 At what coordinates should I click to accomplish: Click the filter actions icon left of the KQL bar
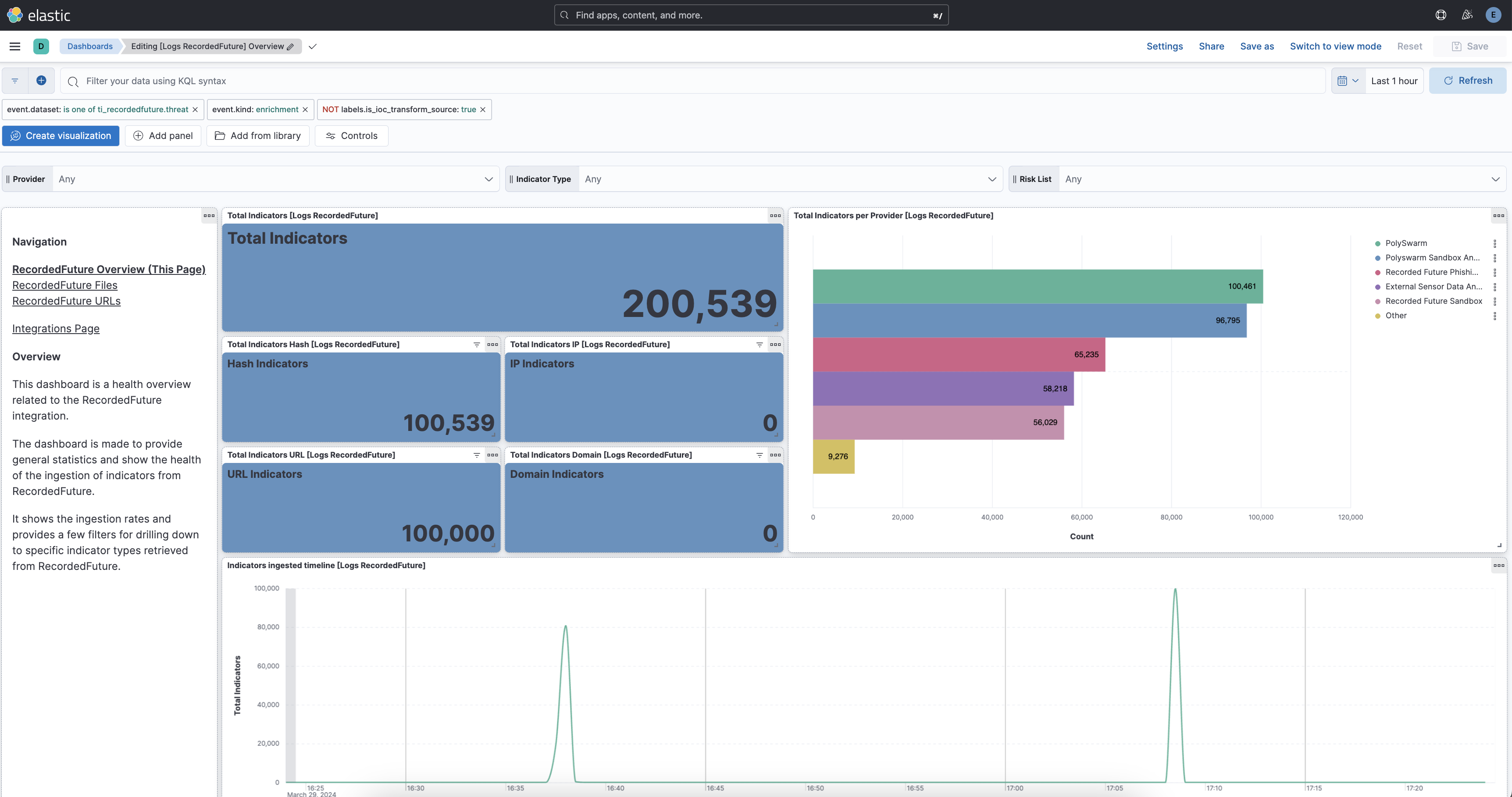point(14,80)
